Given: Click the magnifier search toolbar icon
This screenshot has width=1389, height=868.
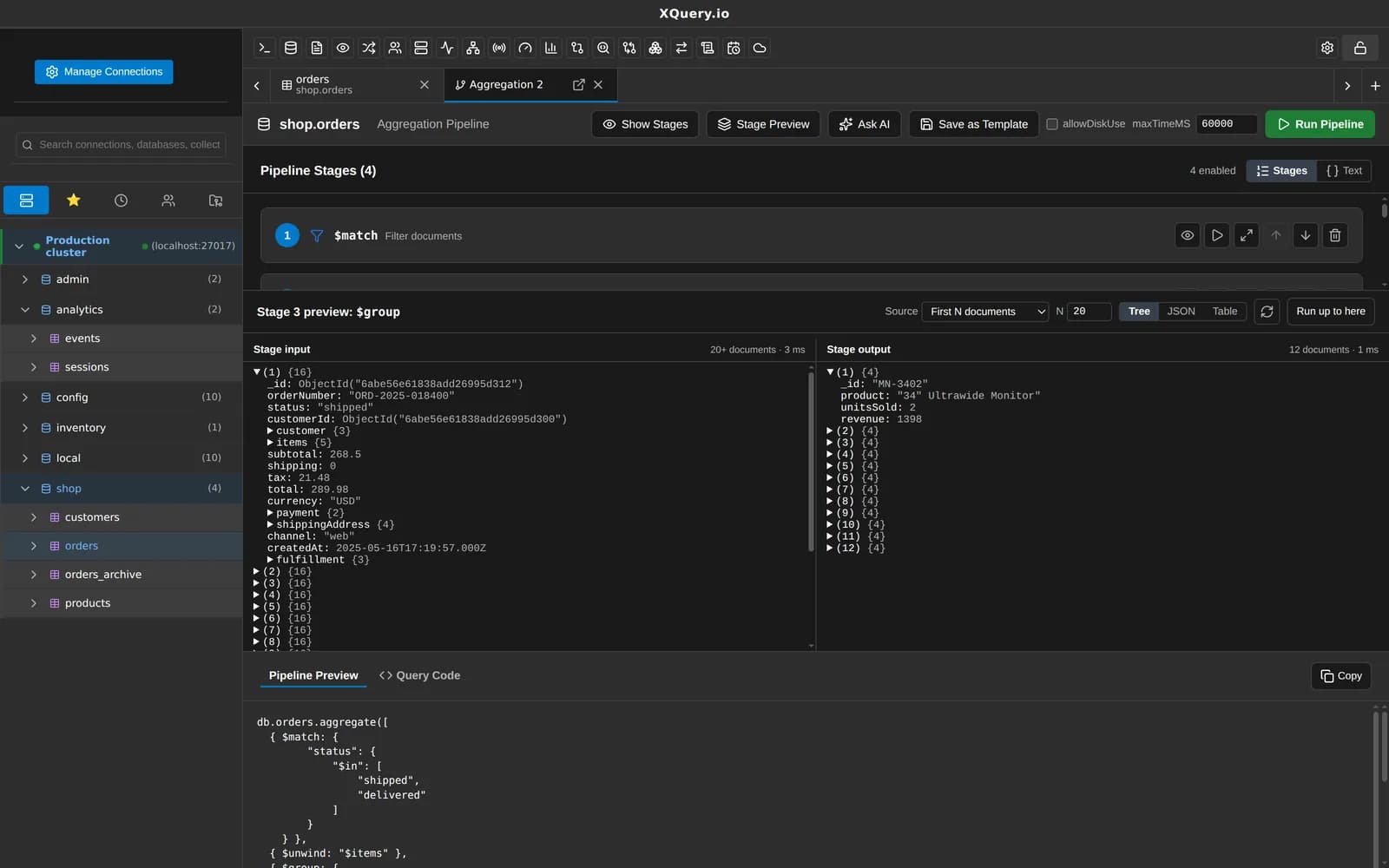Looking at the screenshot, I should pos(603,48).
